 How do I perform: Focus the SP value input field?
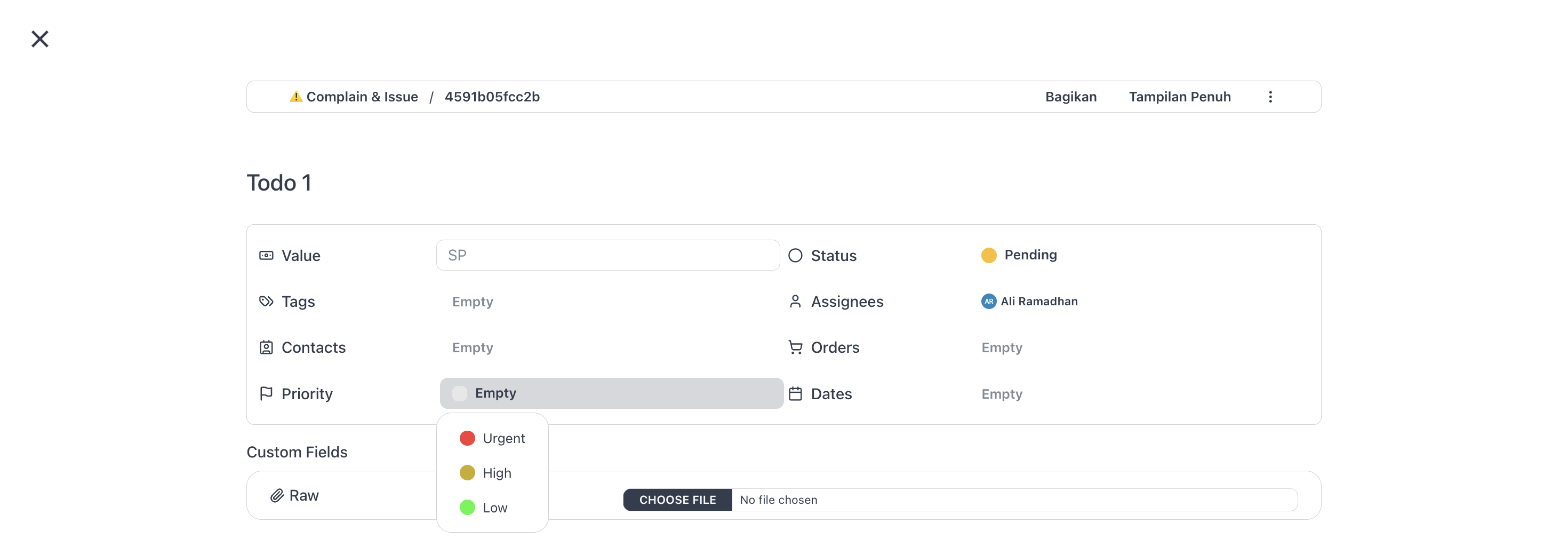click(x=607, y=255)
